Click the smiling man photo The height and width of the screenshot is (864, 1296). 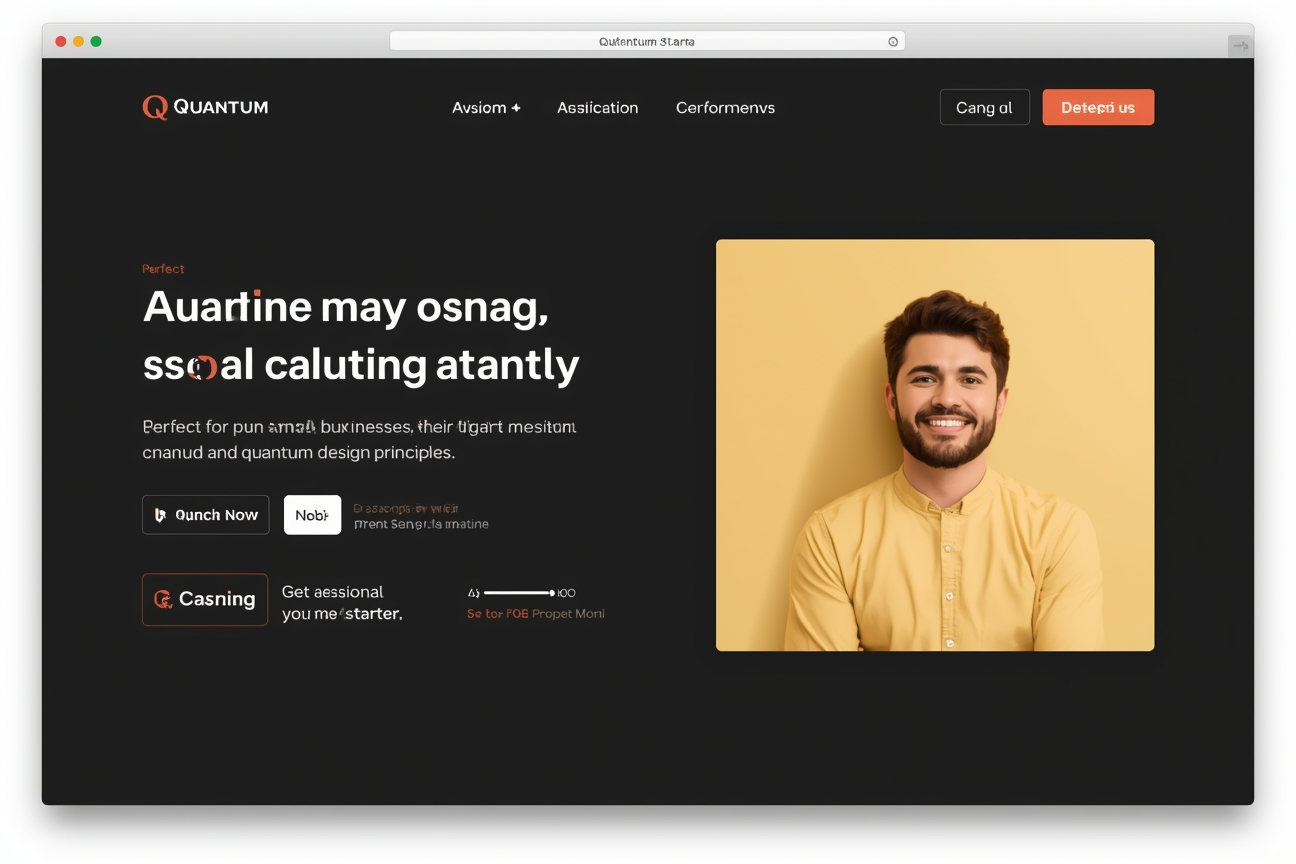(x=934, y=445)
